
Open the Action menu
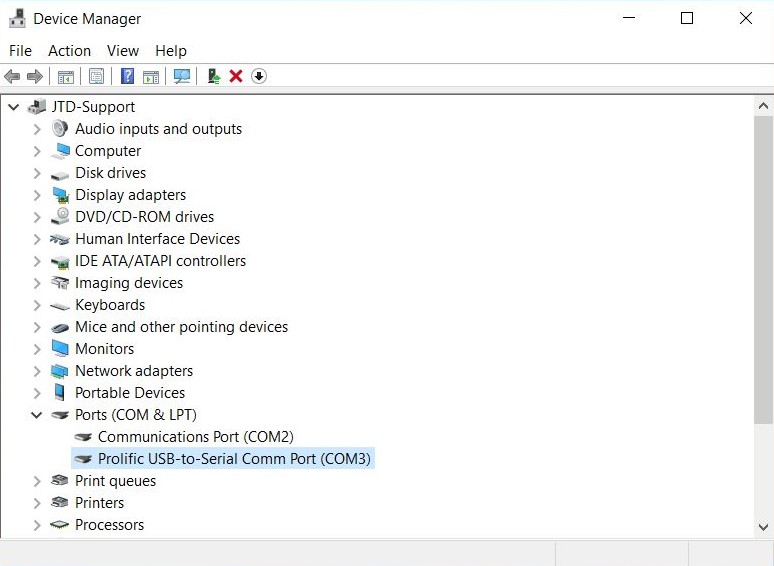[70, 51]
